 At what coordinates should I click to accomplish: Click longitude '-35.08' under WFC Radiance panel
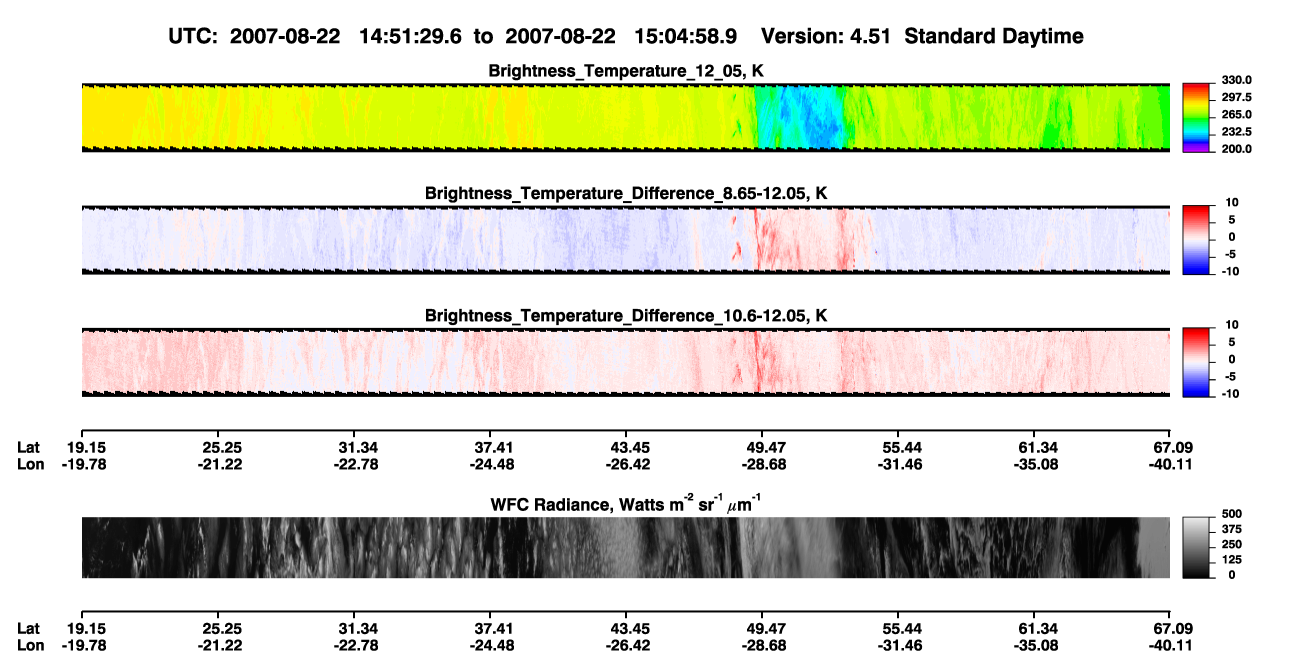[x=1036, y=645]
